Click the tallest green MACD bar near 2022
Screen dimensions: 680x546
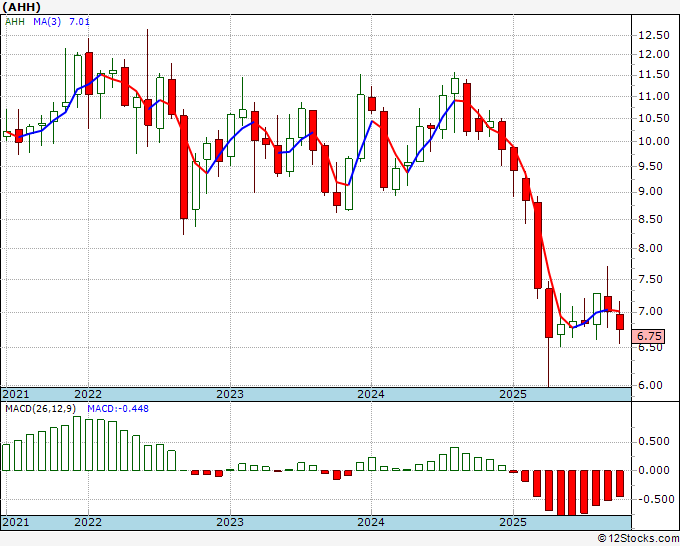(77, 443)
